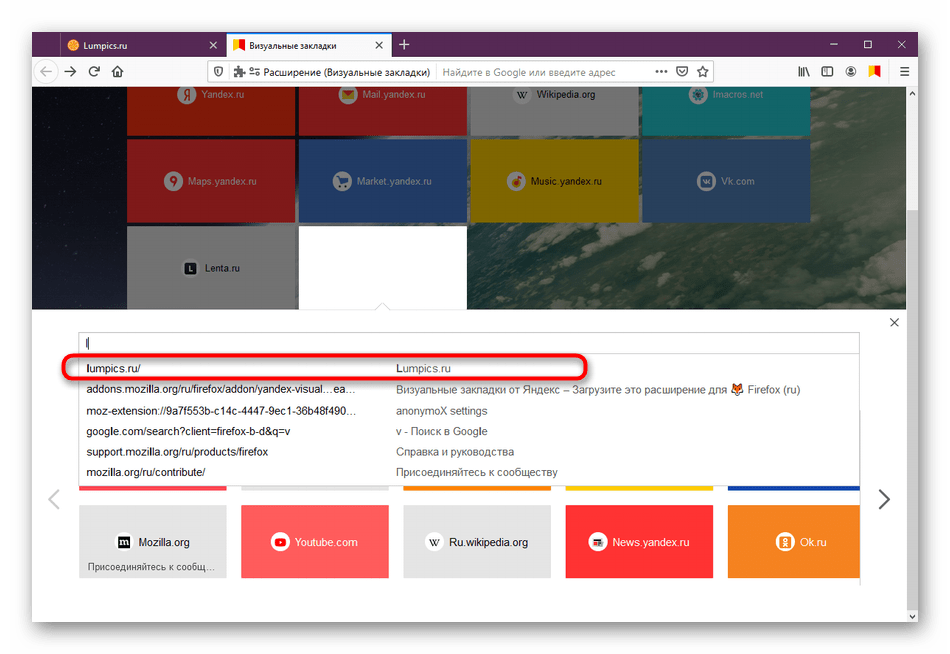Focus the bookmark URL input field

click(469, 343)
